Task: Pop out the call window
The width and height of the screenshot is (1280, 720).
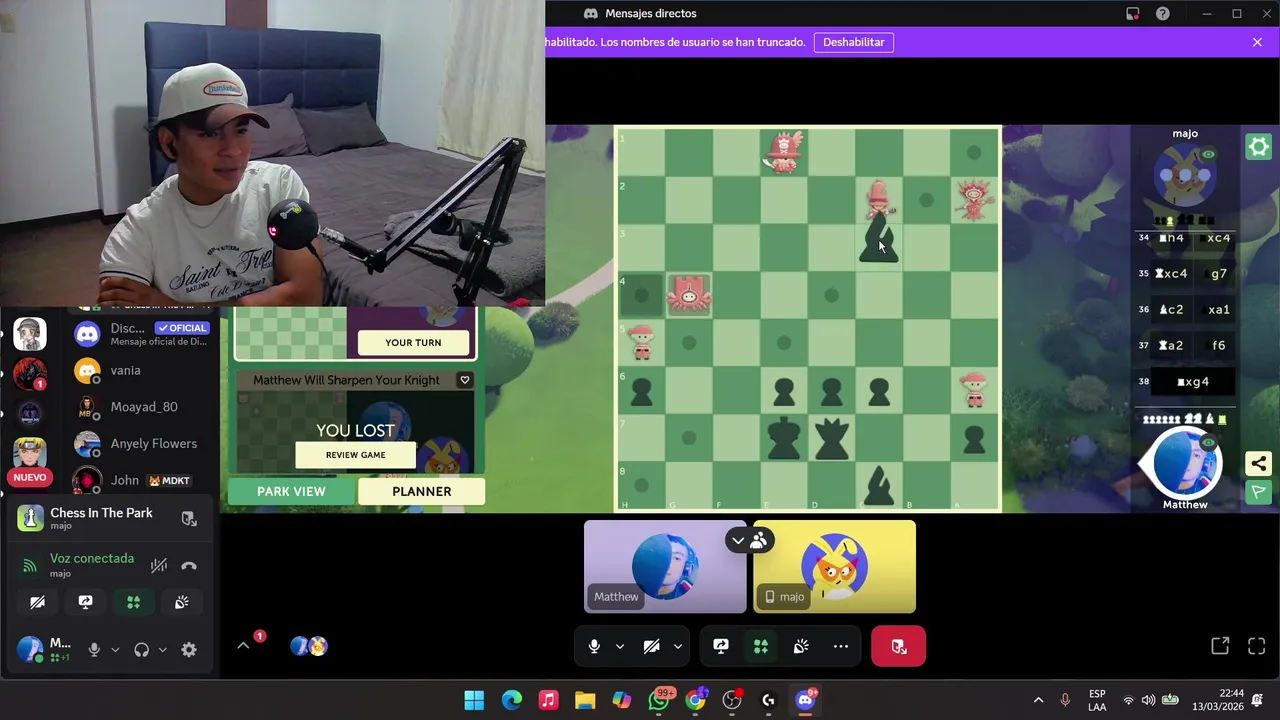Action: (x=1220, y=646)
